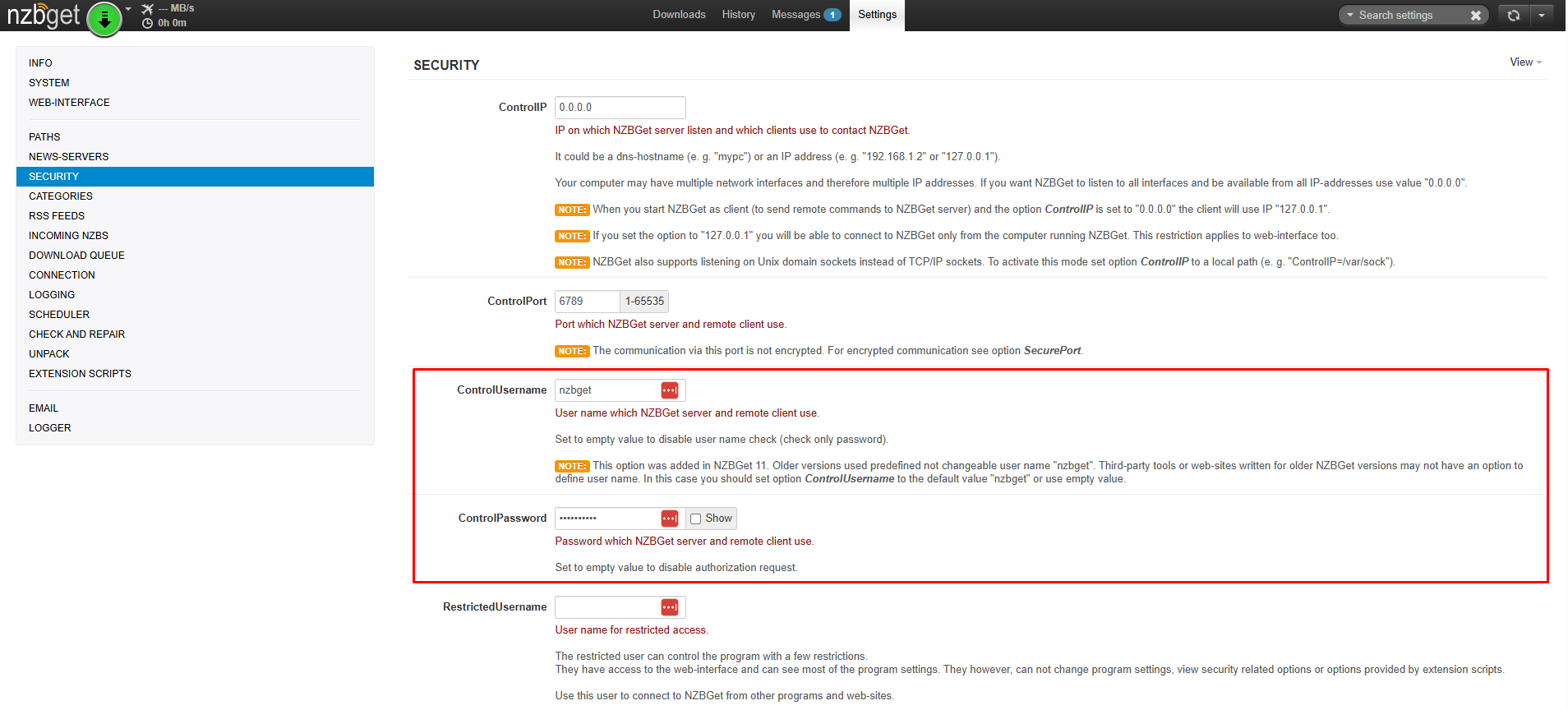Click the red dots icon in ControlUsername field
Viewport: 1568px width, 710px height.
(x=670, y=390)
